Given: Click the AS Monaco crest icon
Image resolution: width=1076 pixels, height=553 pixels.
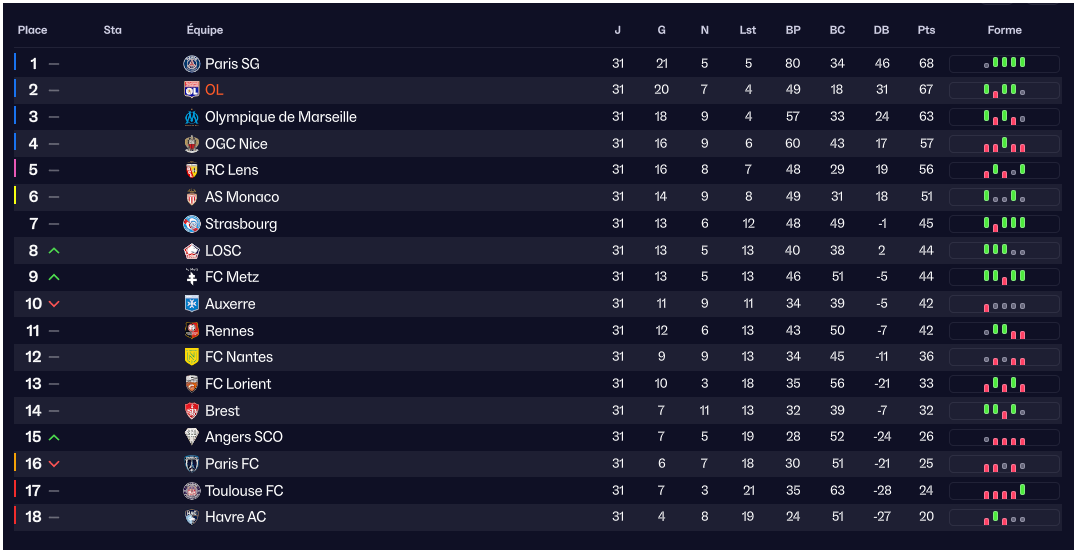Looking at the screenshot, I should point(192,197).
